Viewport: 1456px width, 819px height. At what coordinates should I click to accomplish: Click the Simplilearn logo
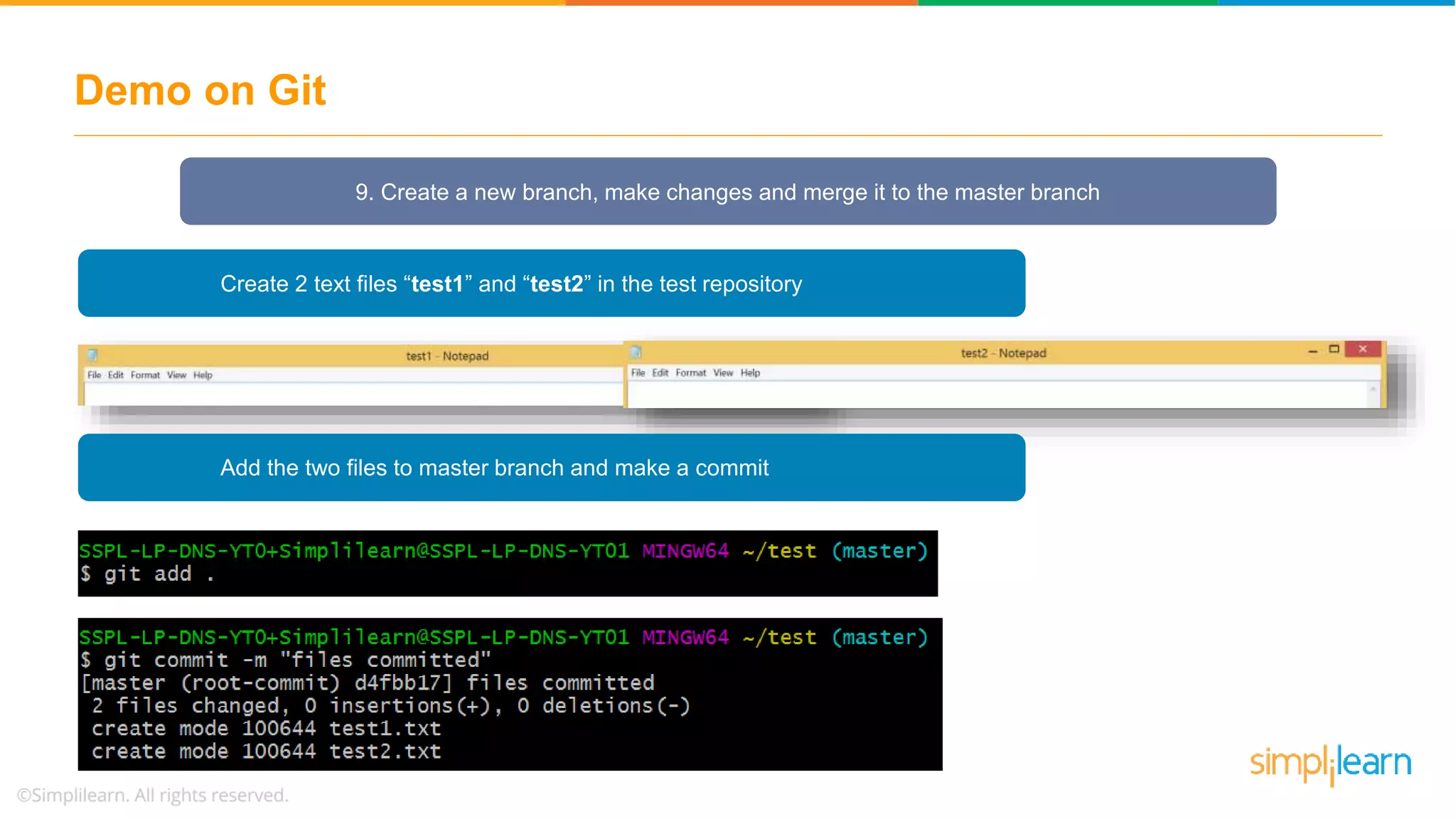[x=1330, y=764]
